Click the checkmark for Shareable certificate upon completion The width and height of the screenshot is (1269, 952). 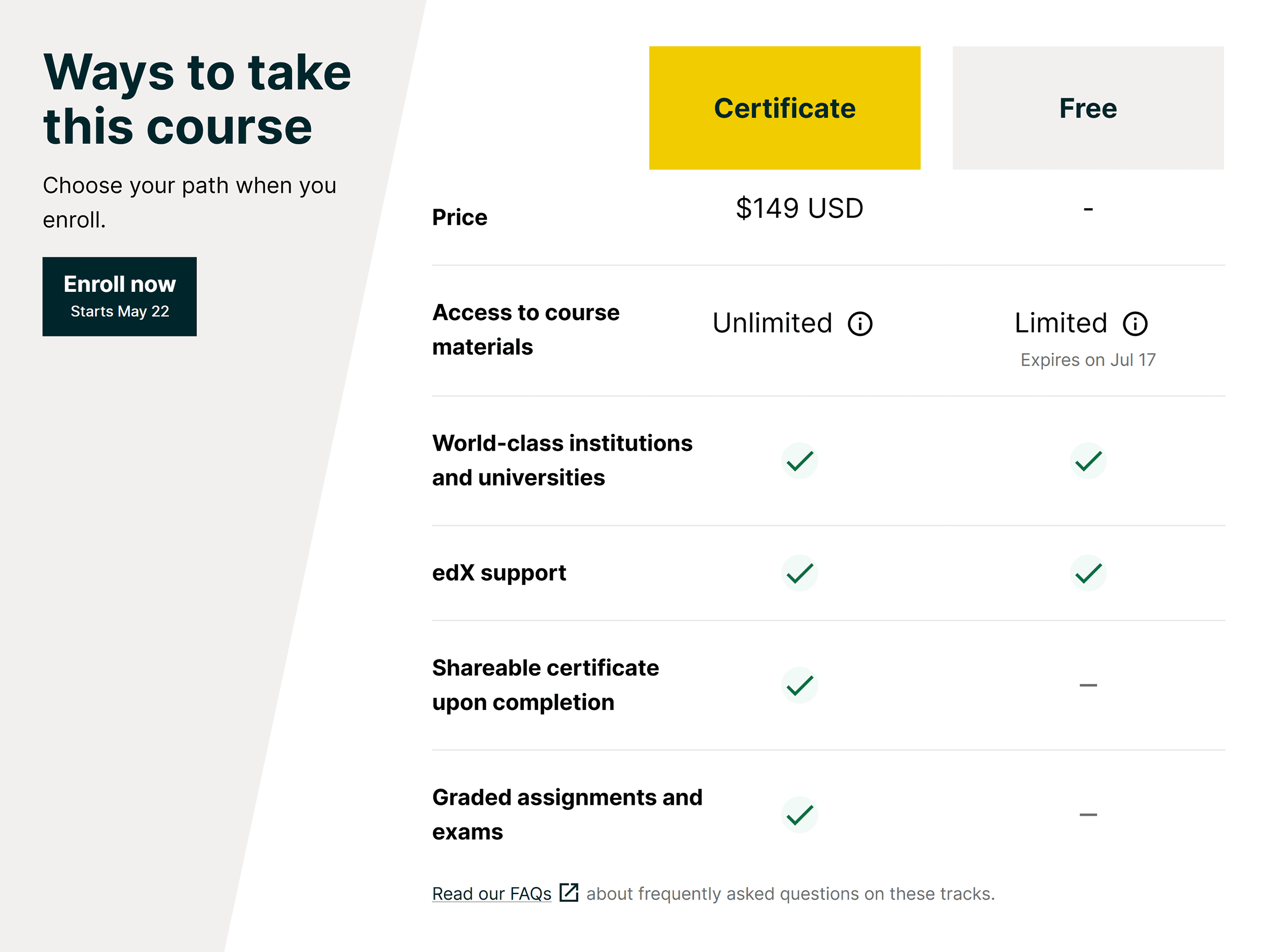[799, 685]
